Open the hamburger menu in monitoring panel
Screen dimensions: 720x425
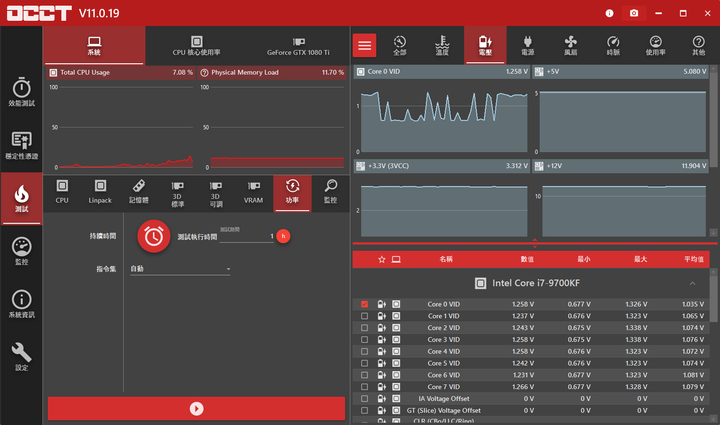365,45
